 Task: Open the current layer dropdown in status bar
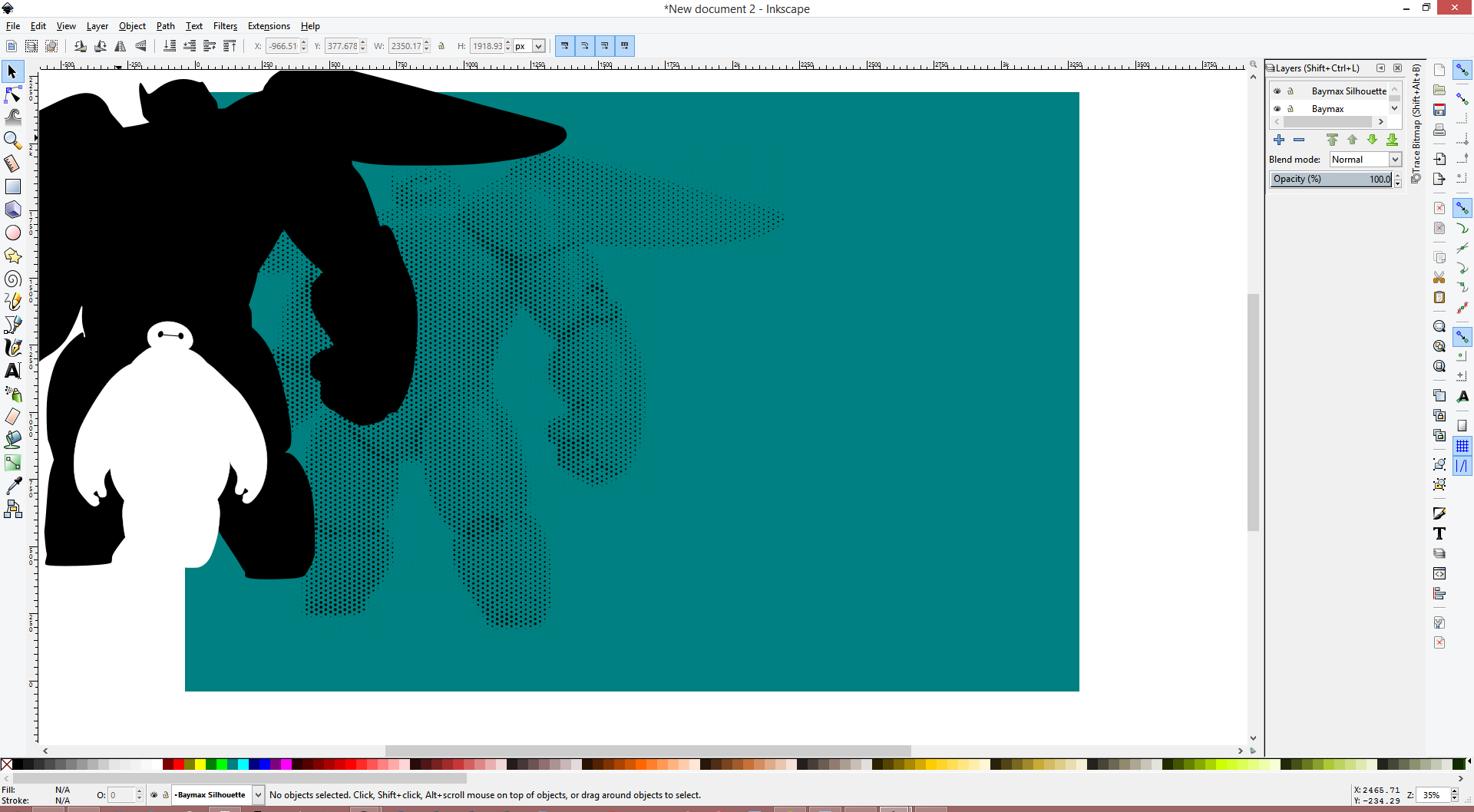tap(217, 795)
